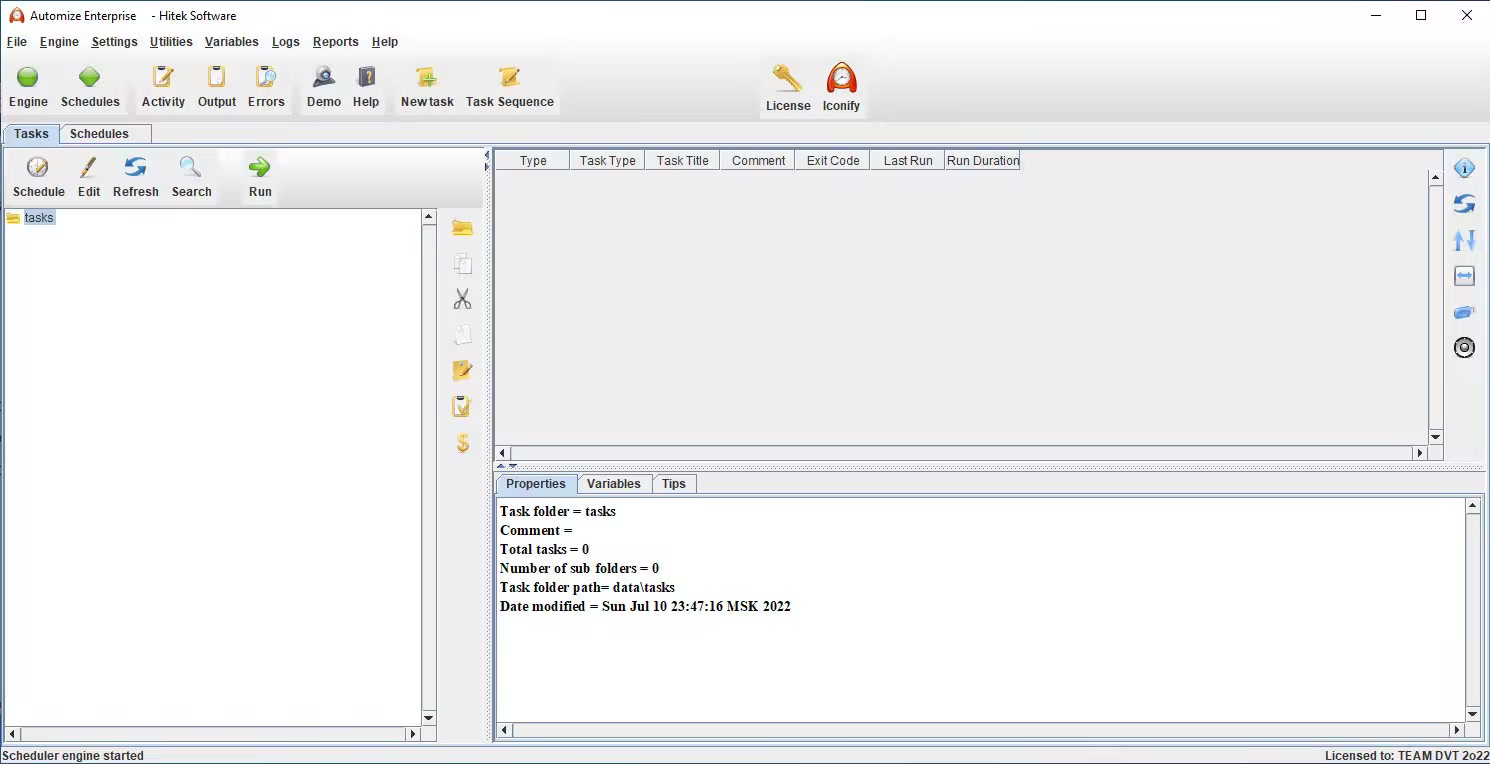Image resolution: width=1490 pixels, height=764 pixels.
Task: Open the Task Sequence icon
Action: (509, 78)
